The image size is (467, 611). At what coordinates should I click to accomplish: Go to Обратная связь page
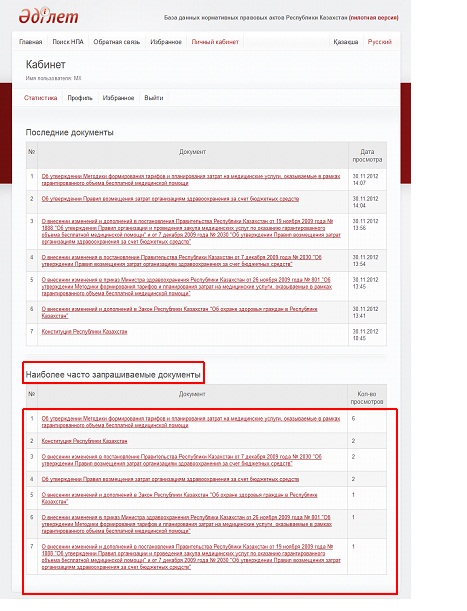click(x=117, y=42)
